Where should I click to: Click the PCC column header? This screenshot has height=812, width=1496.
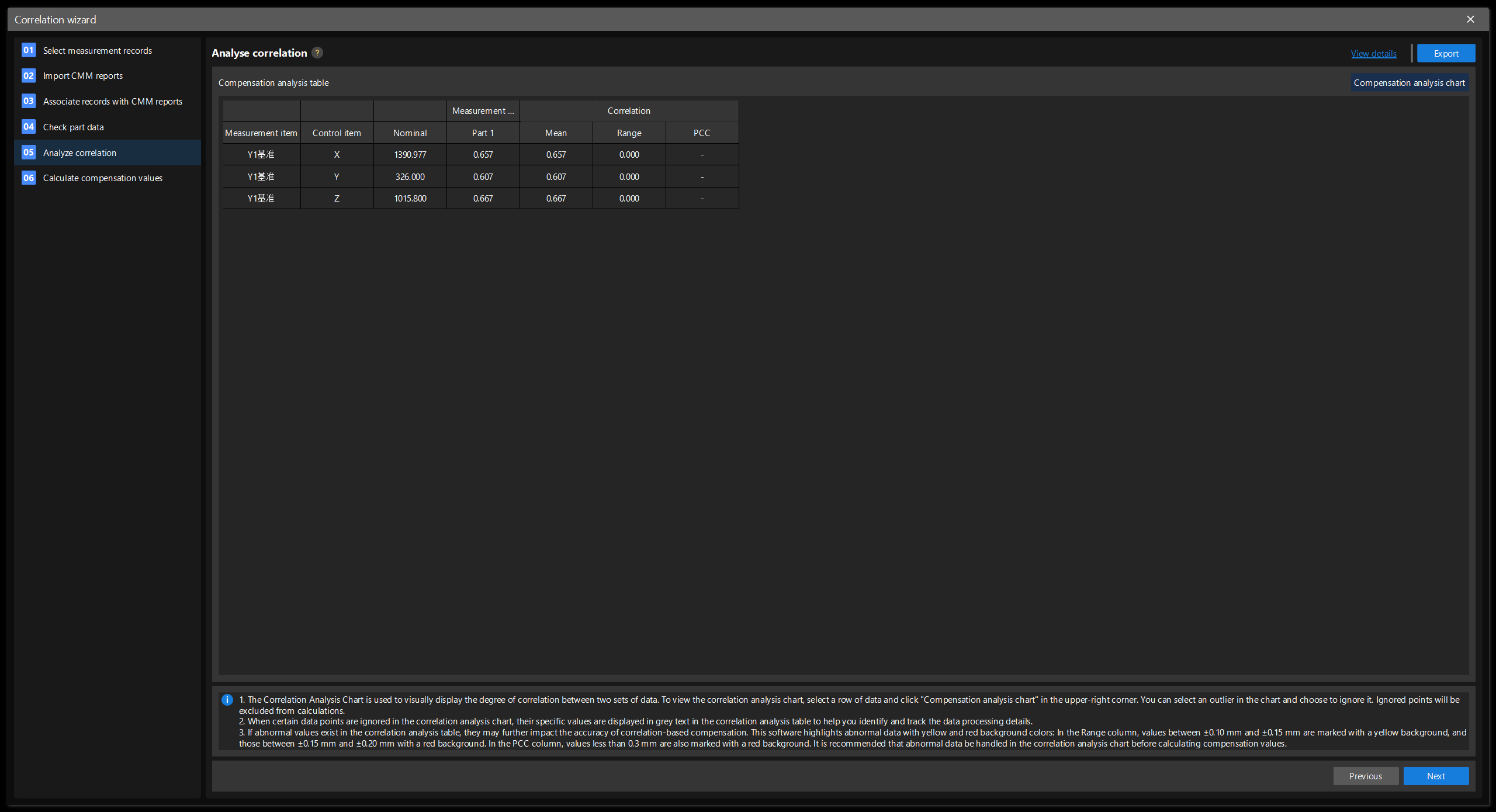701,133
